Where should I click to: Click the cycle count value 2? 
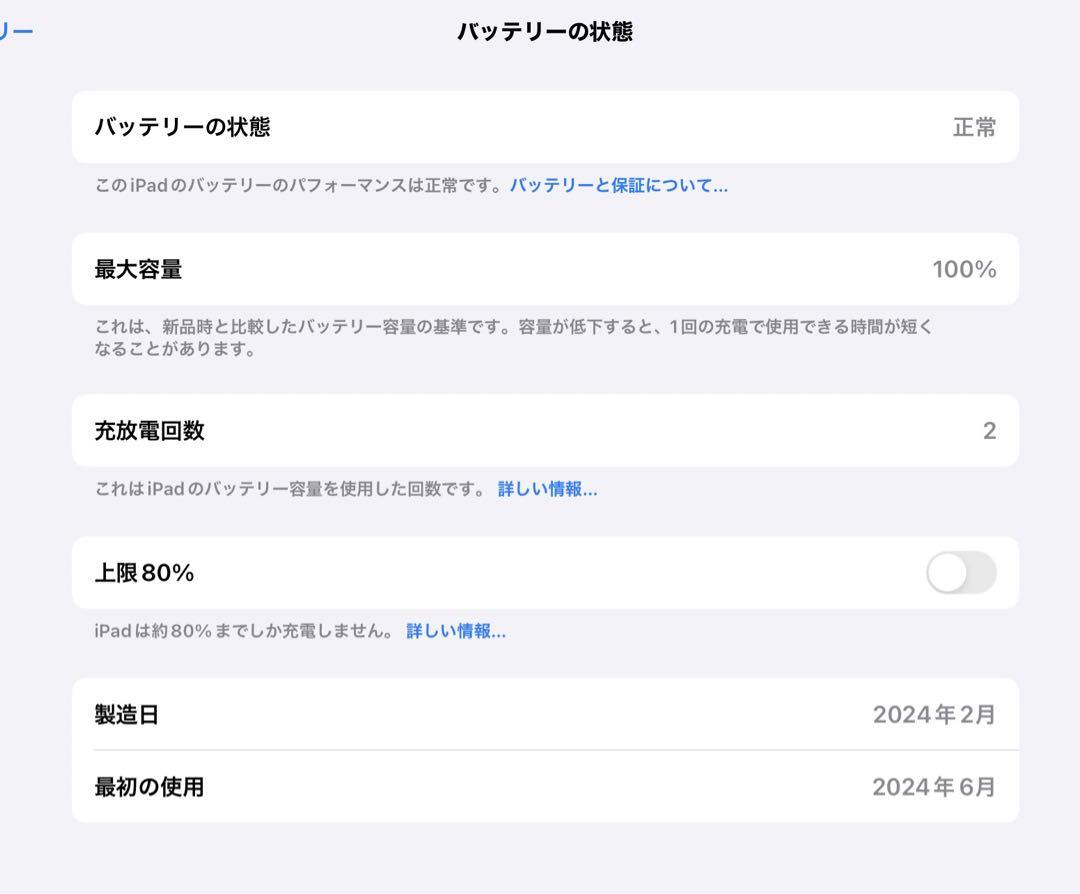pos(989,431)
